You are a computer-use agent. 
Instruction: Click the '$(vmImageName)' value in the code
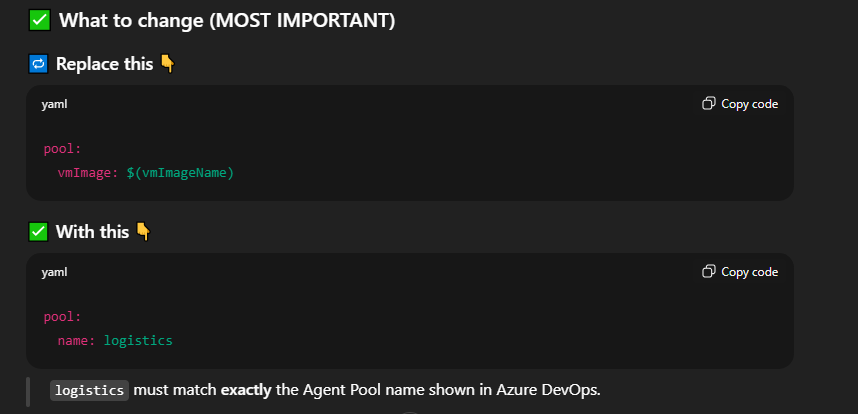[179, 173]
